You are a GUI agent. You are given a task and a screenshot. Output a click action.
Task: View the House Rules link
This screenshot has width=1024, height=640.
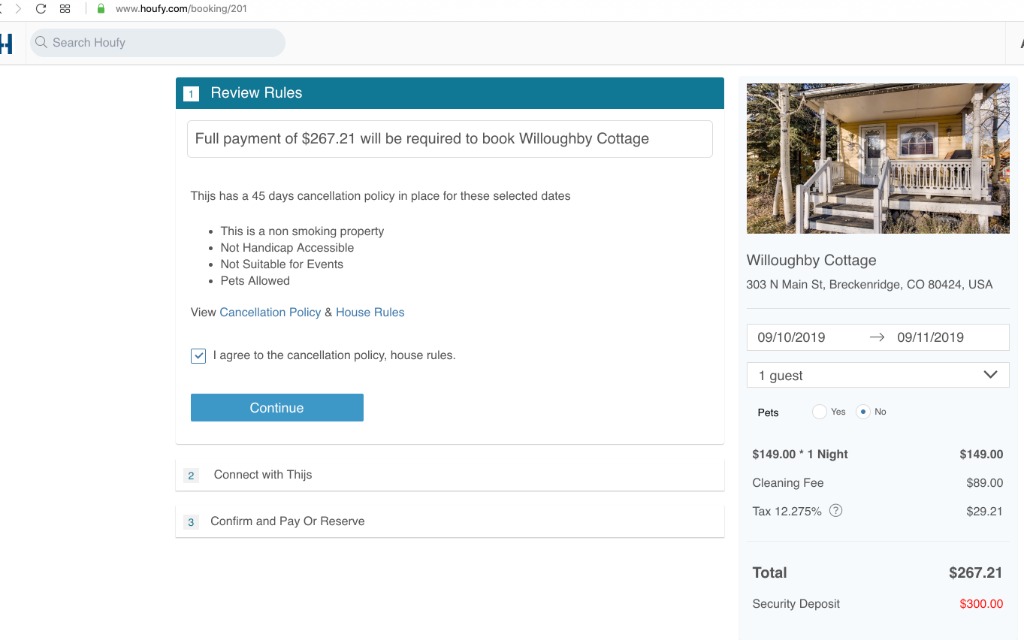tap(370, 312)
